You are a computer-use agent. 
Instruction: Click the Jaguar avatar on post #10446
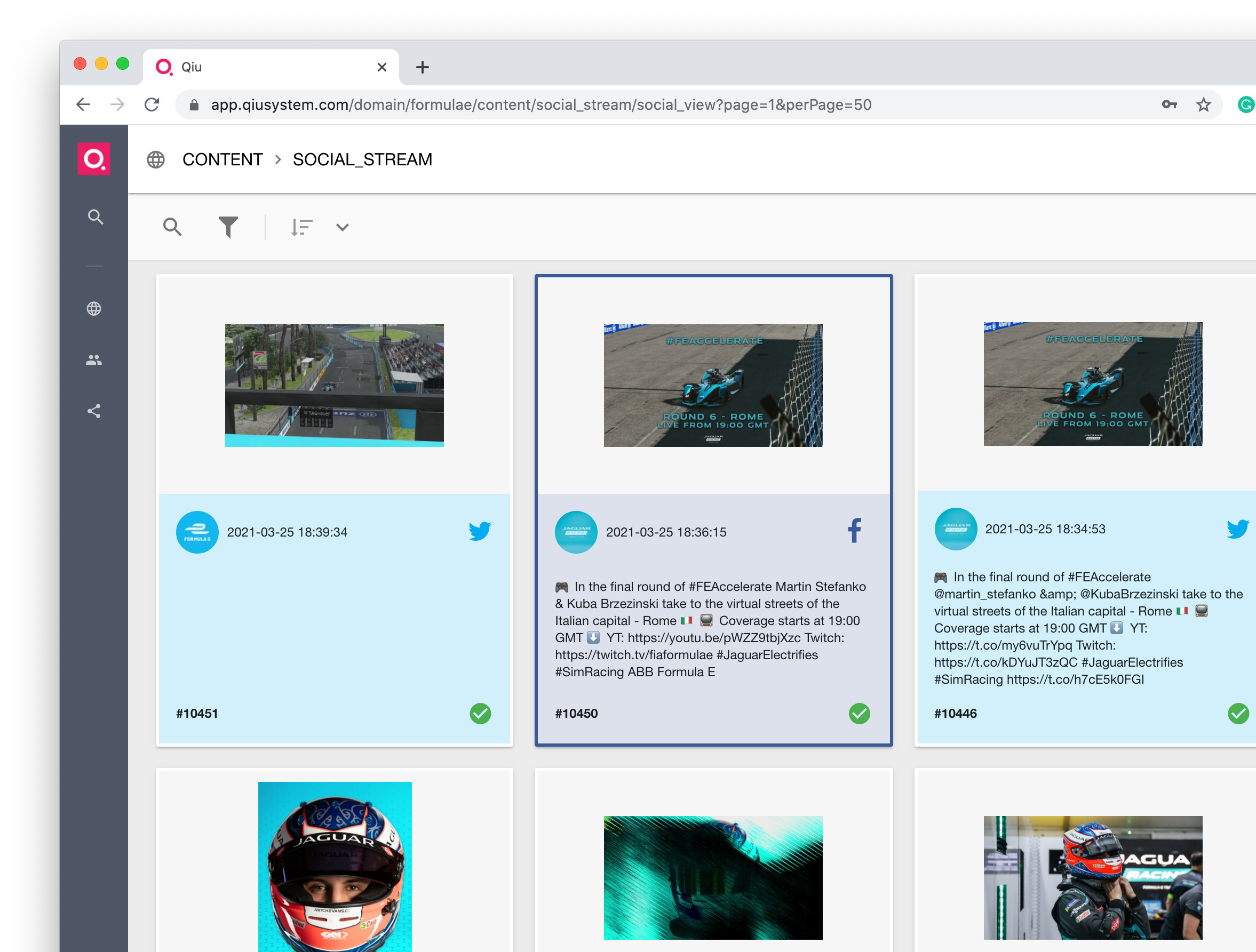[x=956, y=529]
